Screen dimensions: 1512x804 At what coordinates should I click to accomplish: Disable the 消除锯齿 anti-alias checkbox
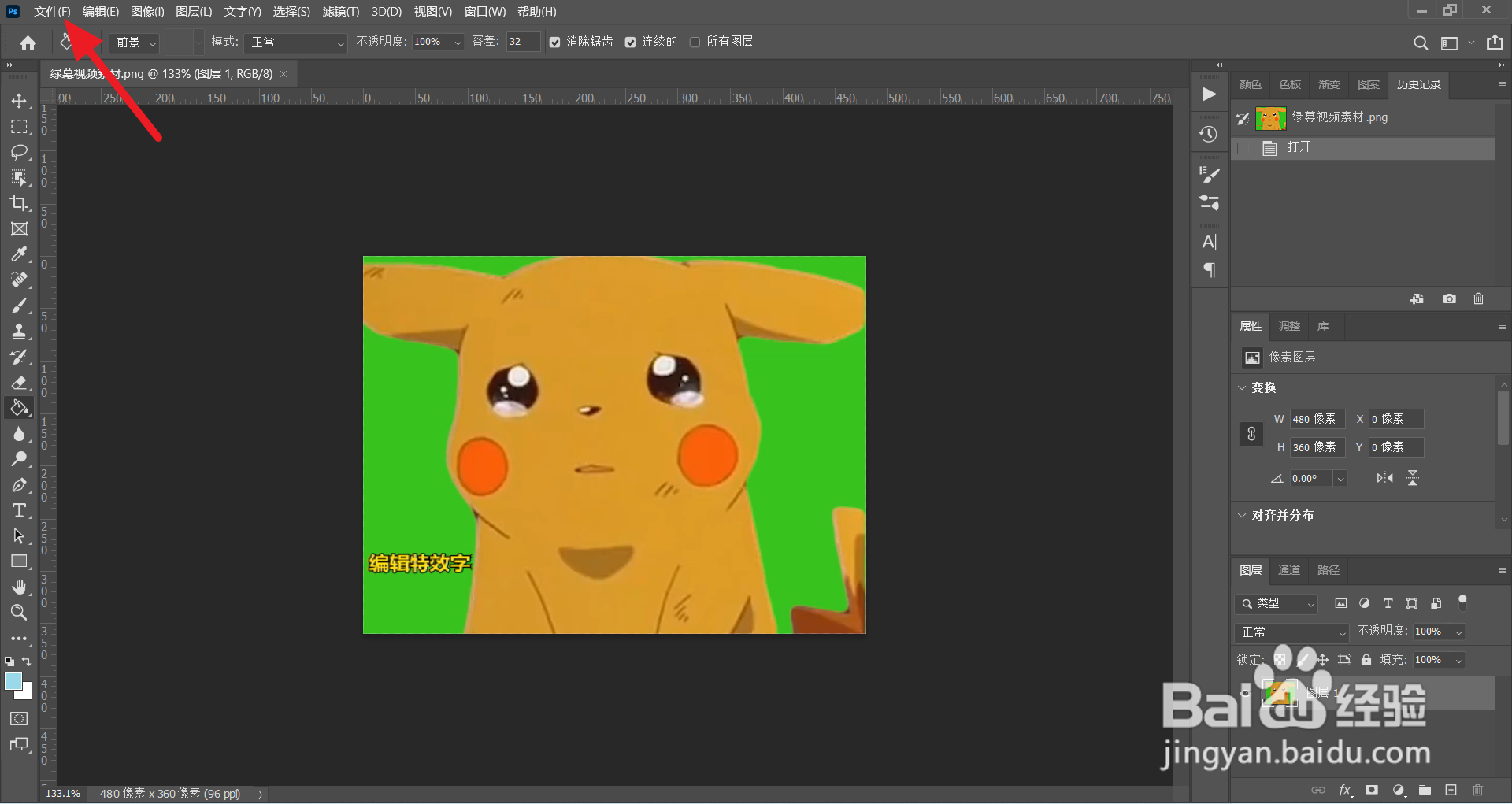click(x=555, y=43)
